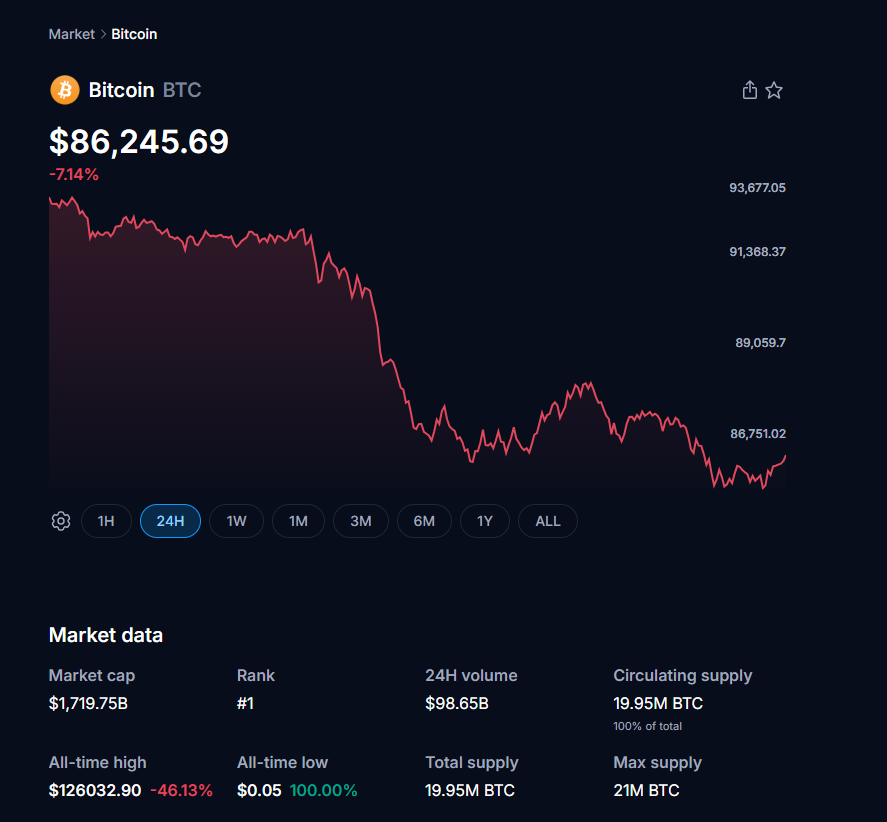Go to Market breadcrumb link
This screenshot has height=822, width=887.
pos(71,34)
